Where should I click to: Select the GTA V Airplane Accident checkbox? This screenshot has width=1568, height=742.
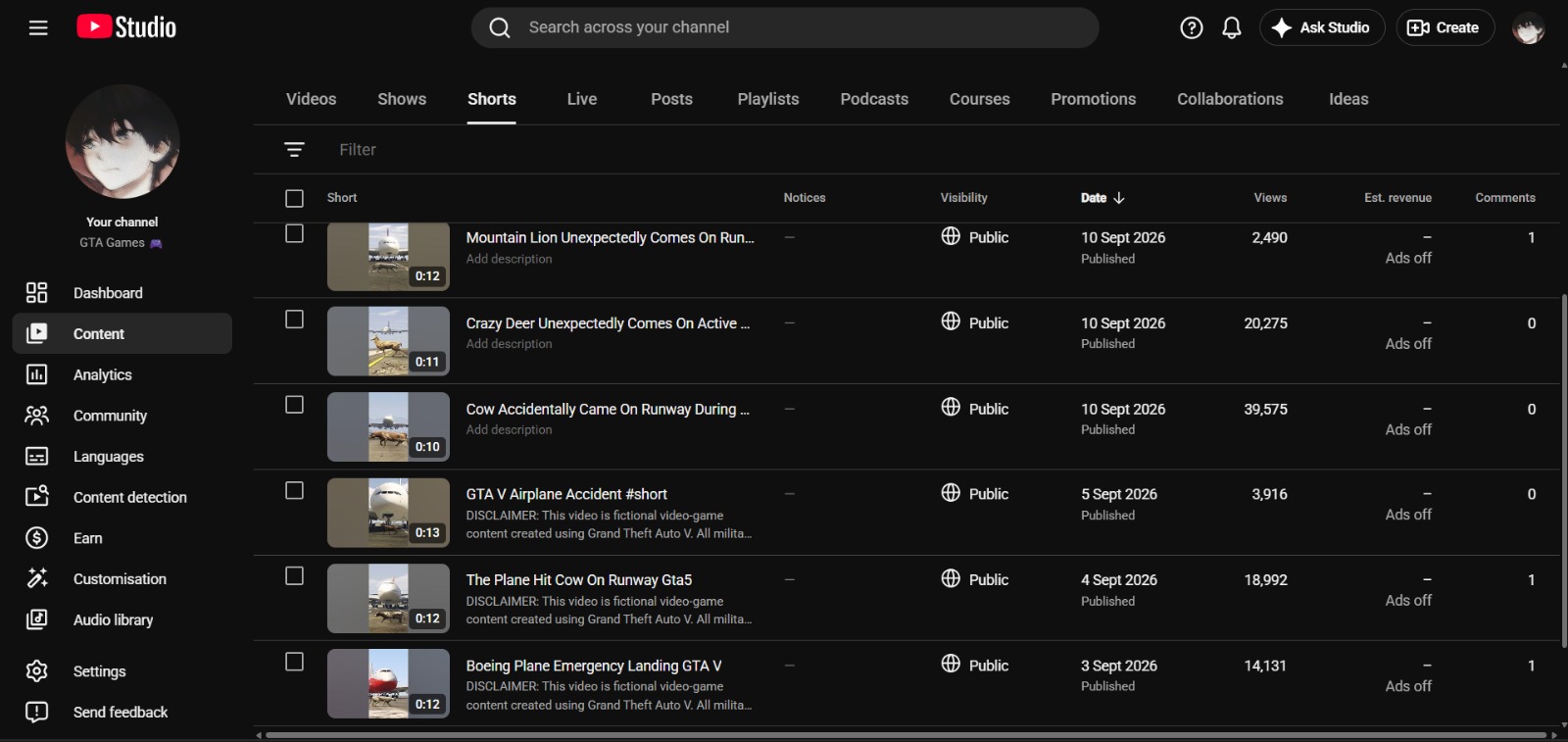pyautogui.click(x=294, y=490)
